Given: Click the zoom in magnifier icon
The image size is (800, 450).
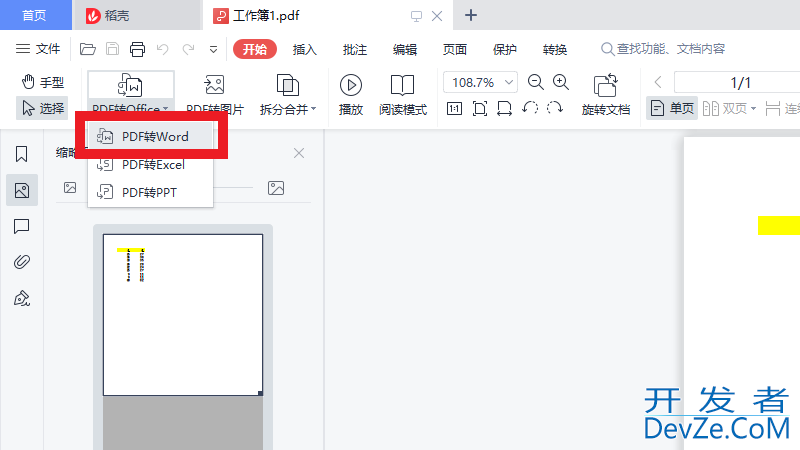Looking at the screenshot, I should point(561,82).
